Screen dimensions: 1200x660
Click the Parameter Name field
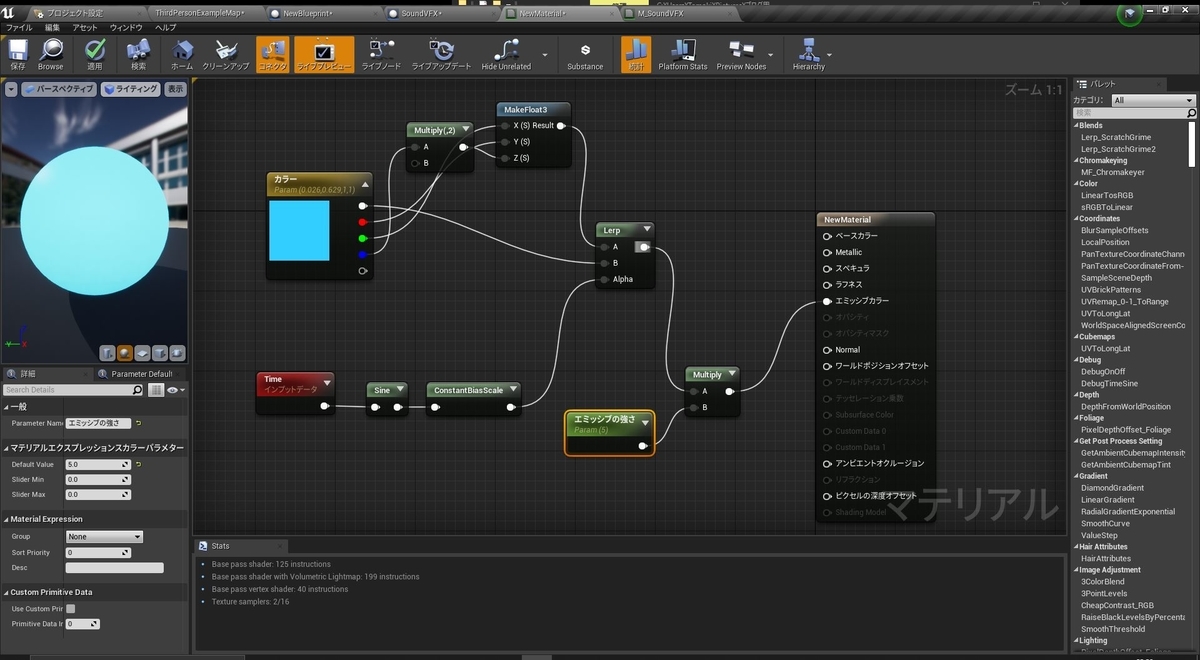[98, 423]
